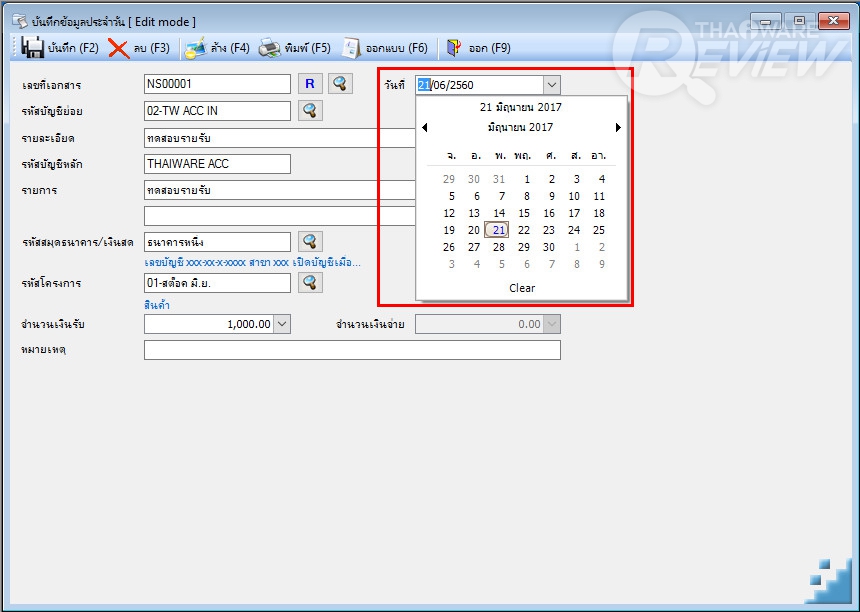The image size is (860, 612).
Task: Click the sub-account code field 02-TW ACC IN
Action: (217, 111)
